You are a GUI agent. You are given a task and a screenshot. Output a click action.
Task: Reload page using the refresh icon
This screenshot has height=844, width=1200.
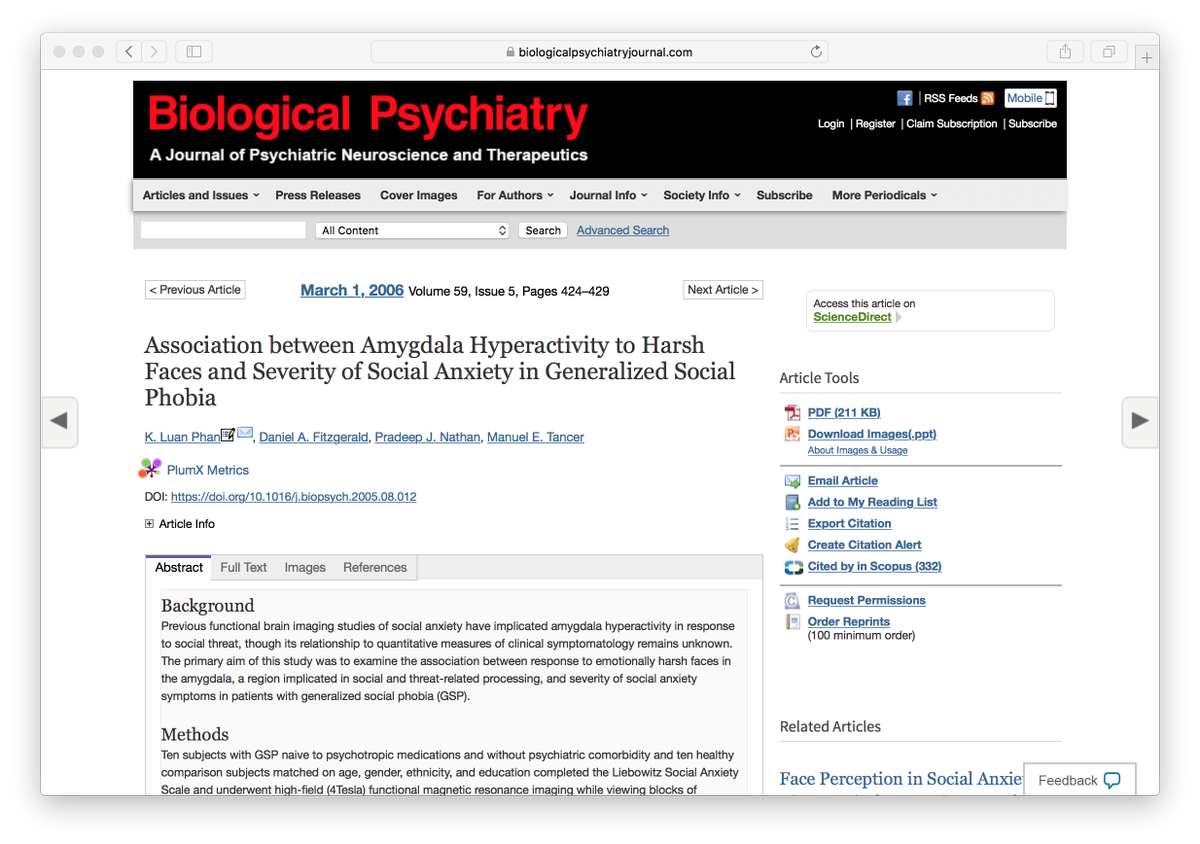point(816,52)
